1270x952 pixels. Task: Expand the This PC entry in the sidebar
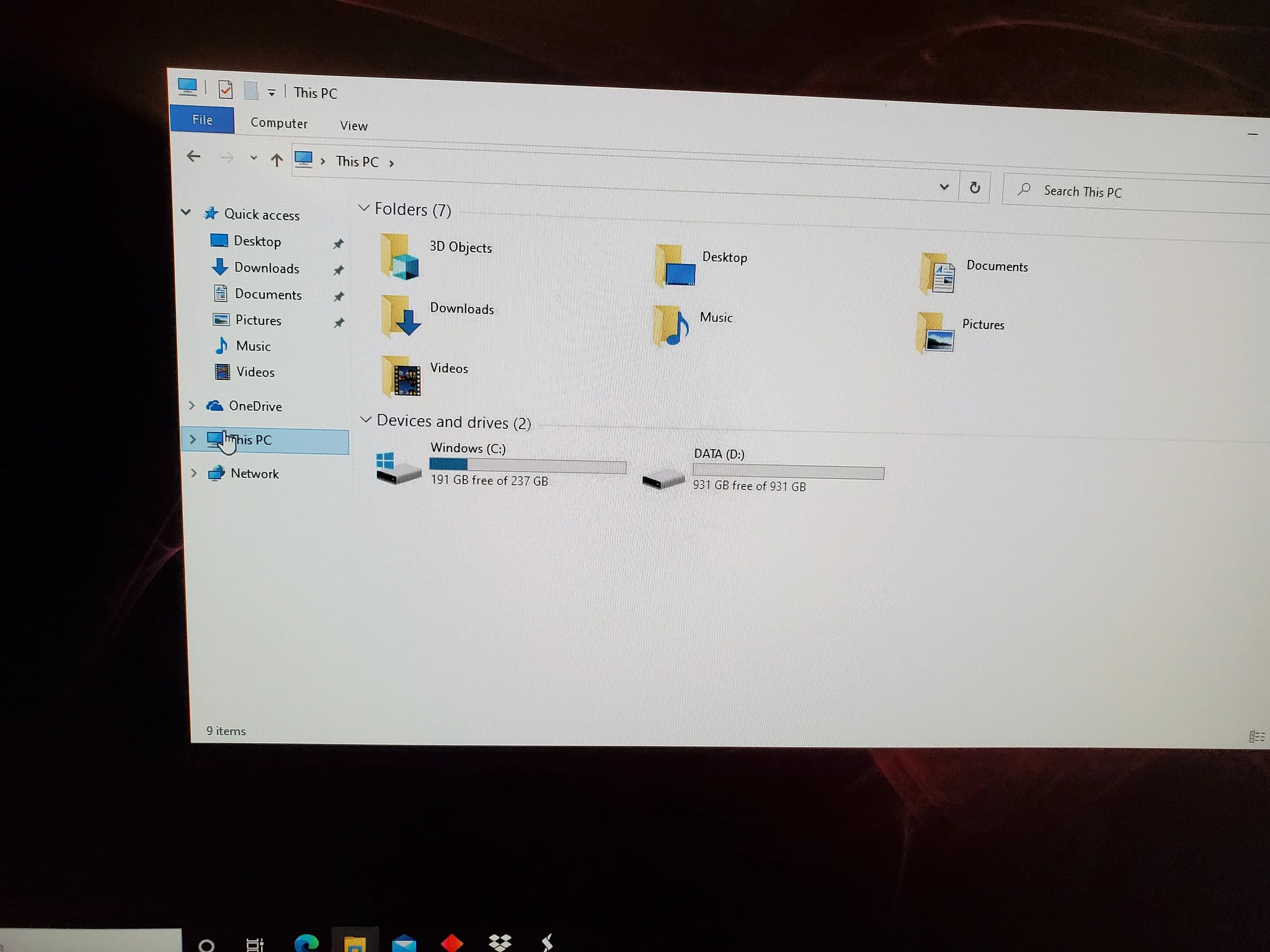tap(192, 439)
